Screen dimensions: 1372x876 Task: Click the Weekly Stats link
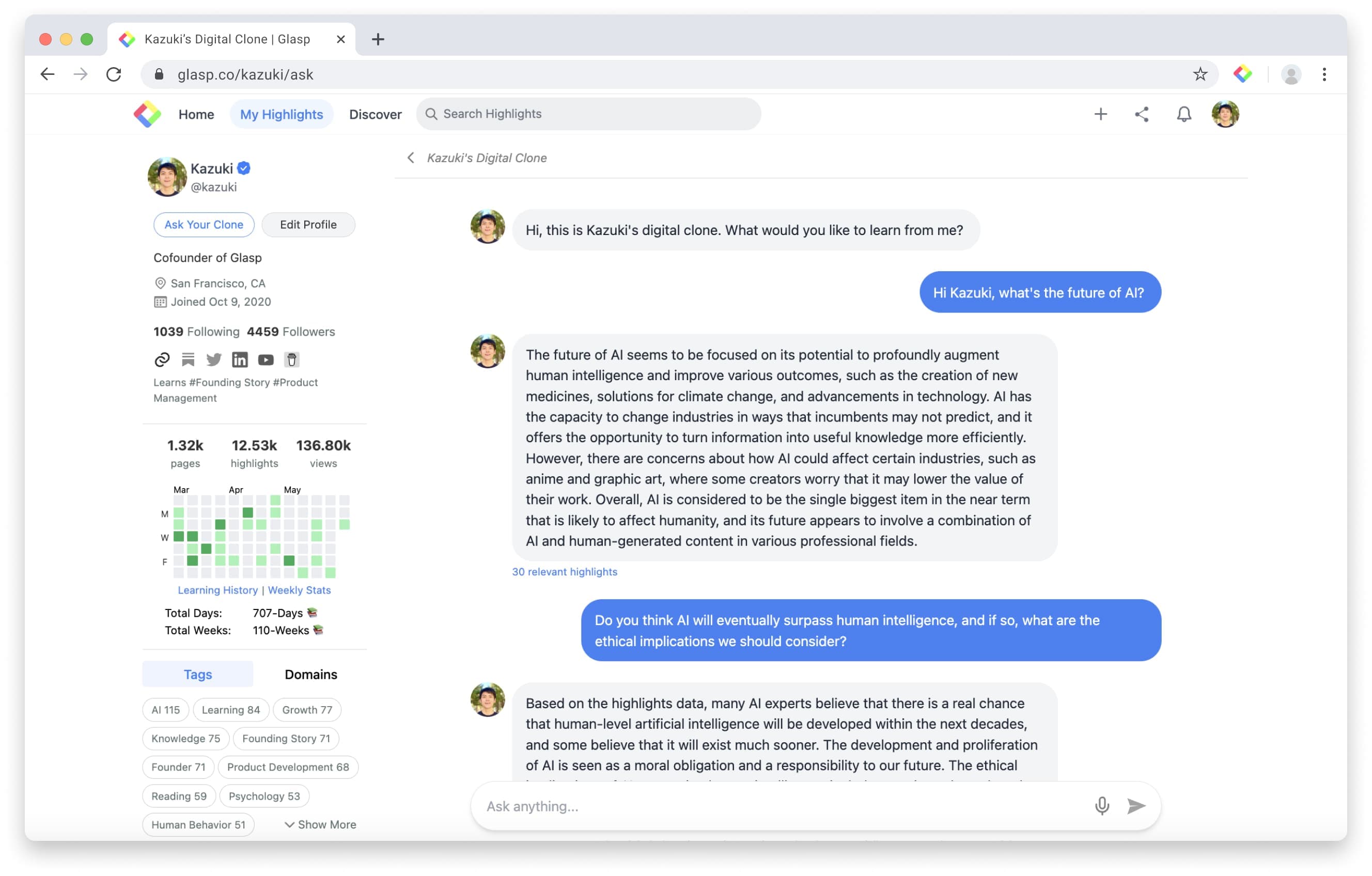coord(299,590)
